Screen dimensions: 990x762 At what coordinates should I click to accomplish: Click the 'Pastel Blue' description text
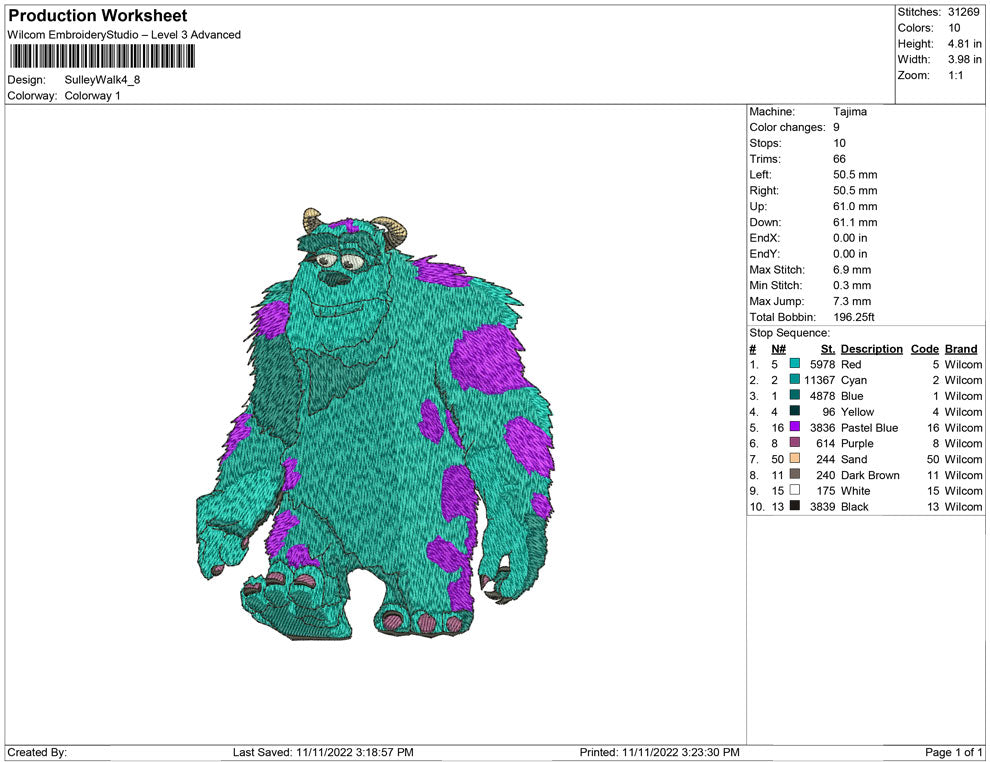(x=869, y=427)
